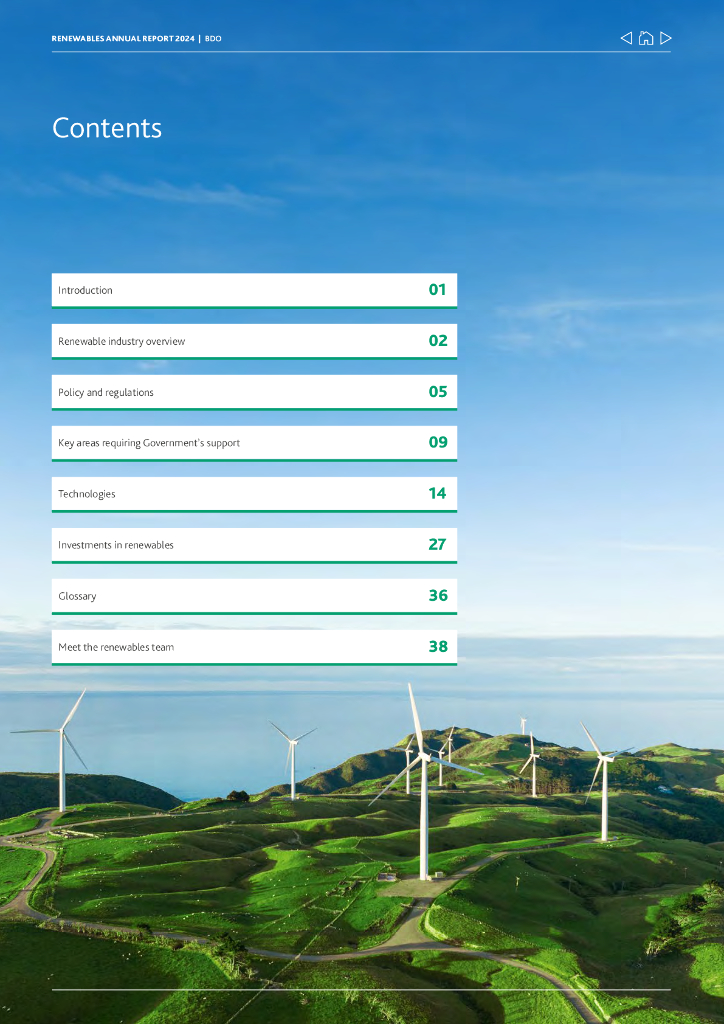The height and width of the screenshot is (1024, 724).
Task: Click the Renewables Annual Report 2024 header
Action: tap(123, 38)
